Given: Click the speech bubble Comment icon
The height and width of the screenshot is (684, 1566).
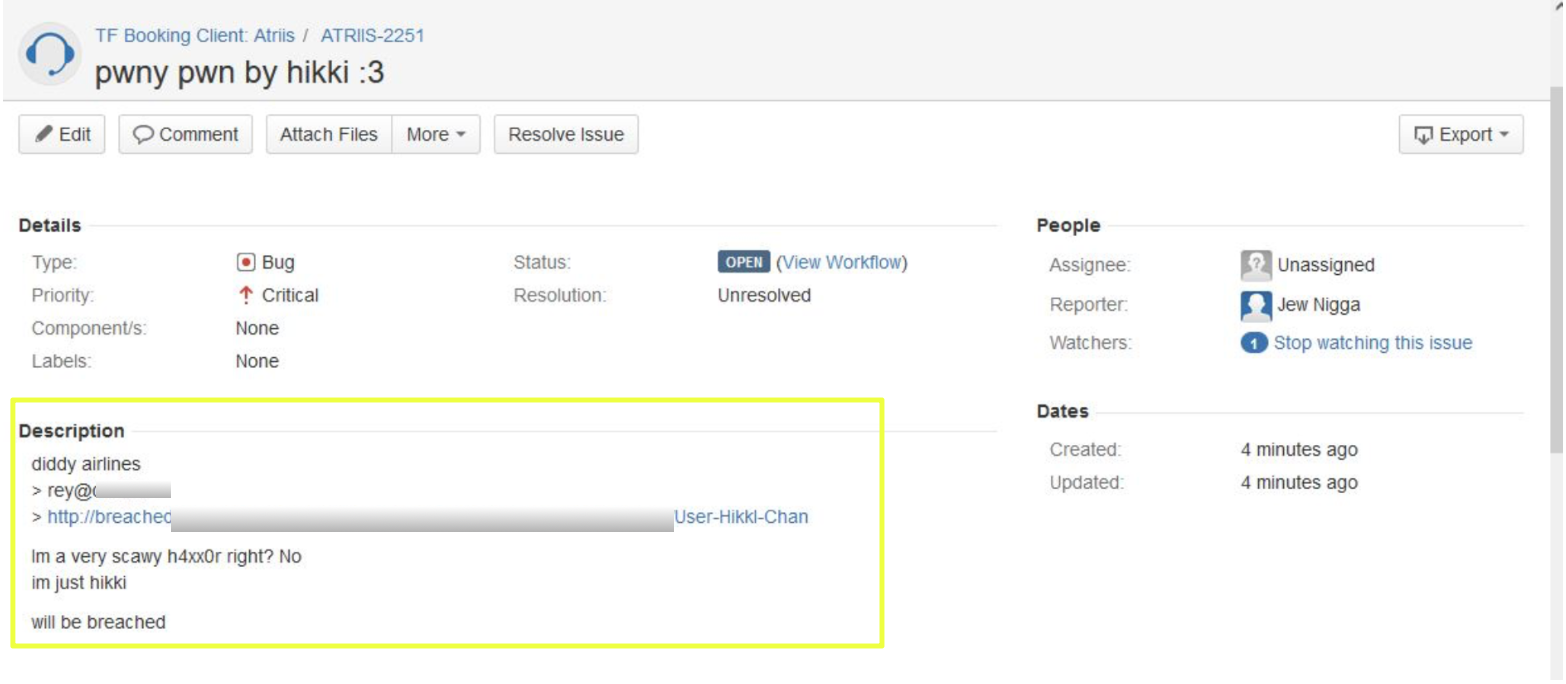Looking at the screenshot, I should coord(144,135).
